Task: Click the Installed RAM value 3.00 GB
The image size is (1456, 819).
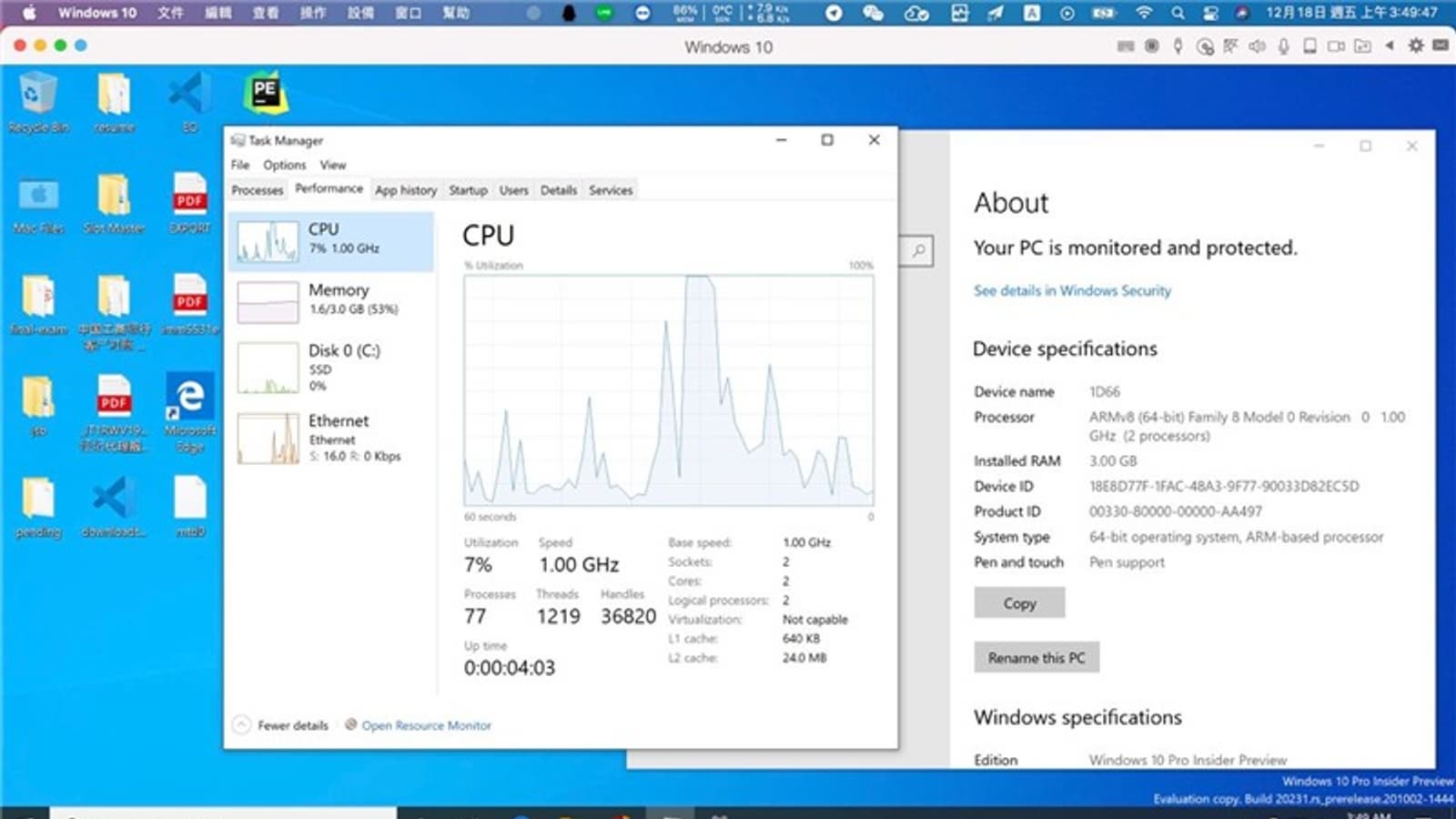Action: coord(1113,460)
